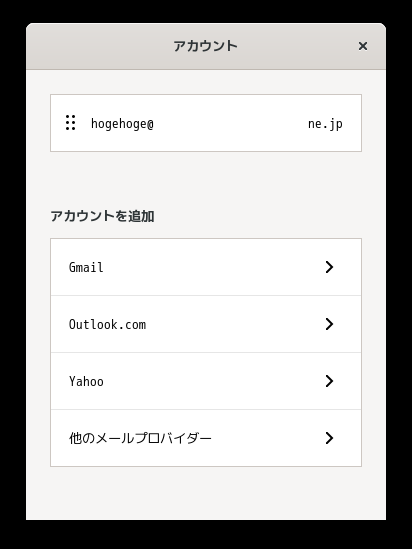Close the アカウント dialog with X
The image size is (412, 549).
click(x=363, y=46)
